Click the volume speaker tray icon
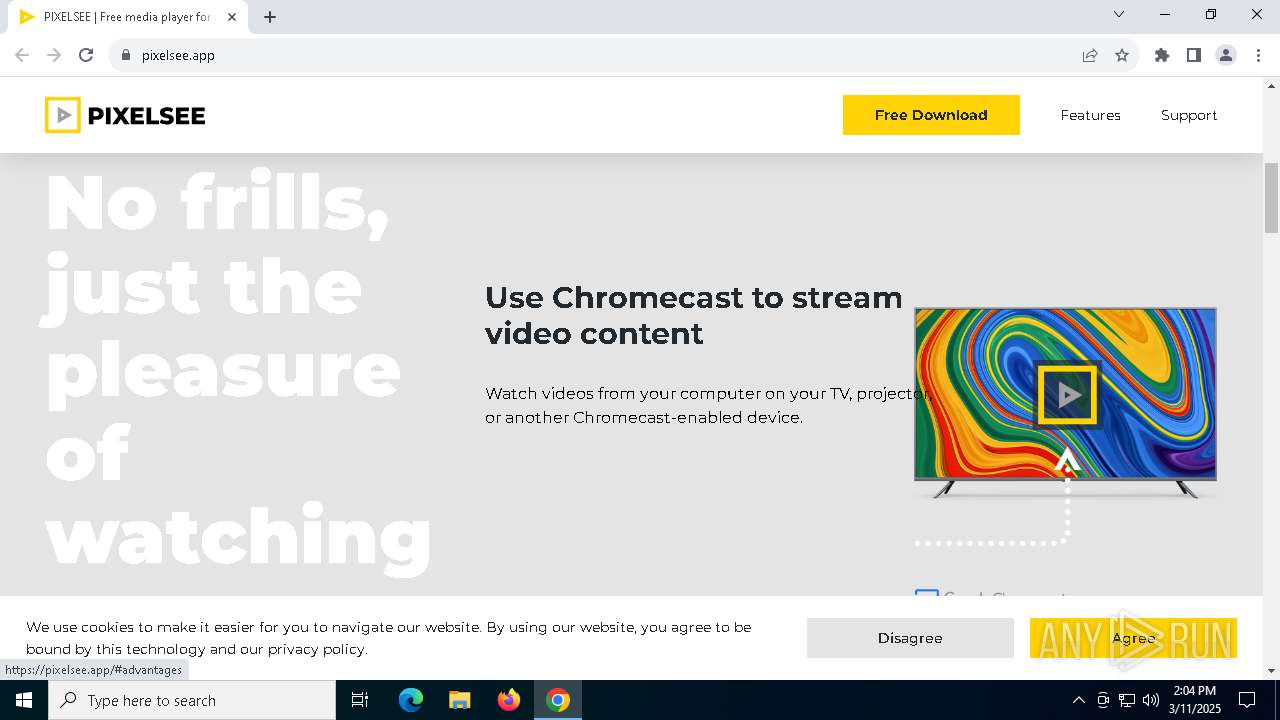The image size is (1280, 720). pos(1151,700)
